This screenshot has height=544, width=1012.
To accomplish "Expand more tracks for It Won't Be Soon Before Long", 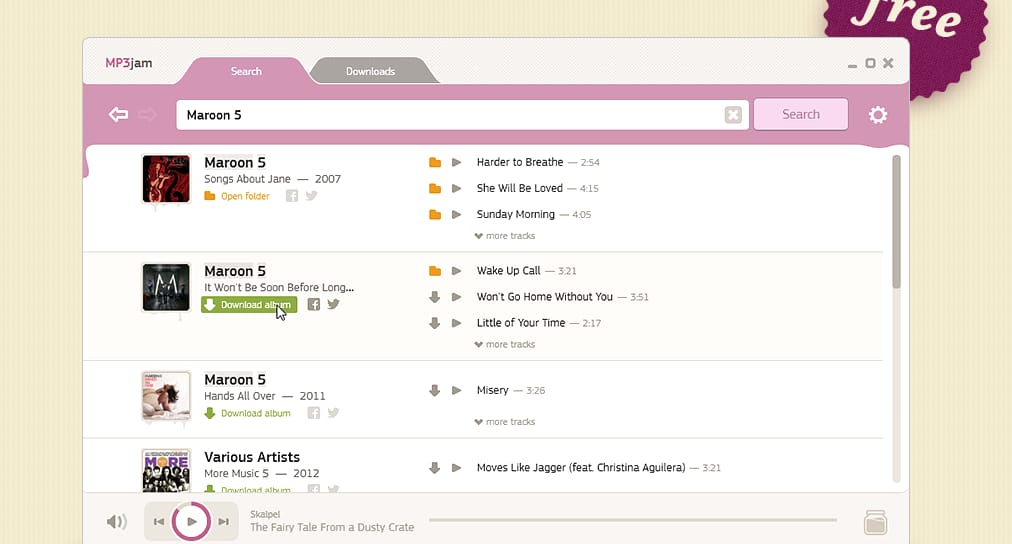I will (x=505, y=345).
